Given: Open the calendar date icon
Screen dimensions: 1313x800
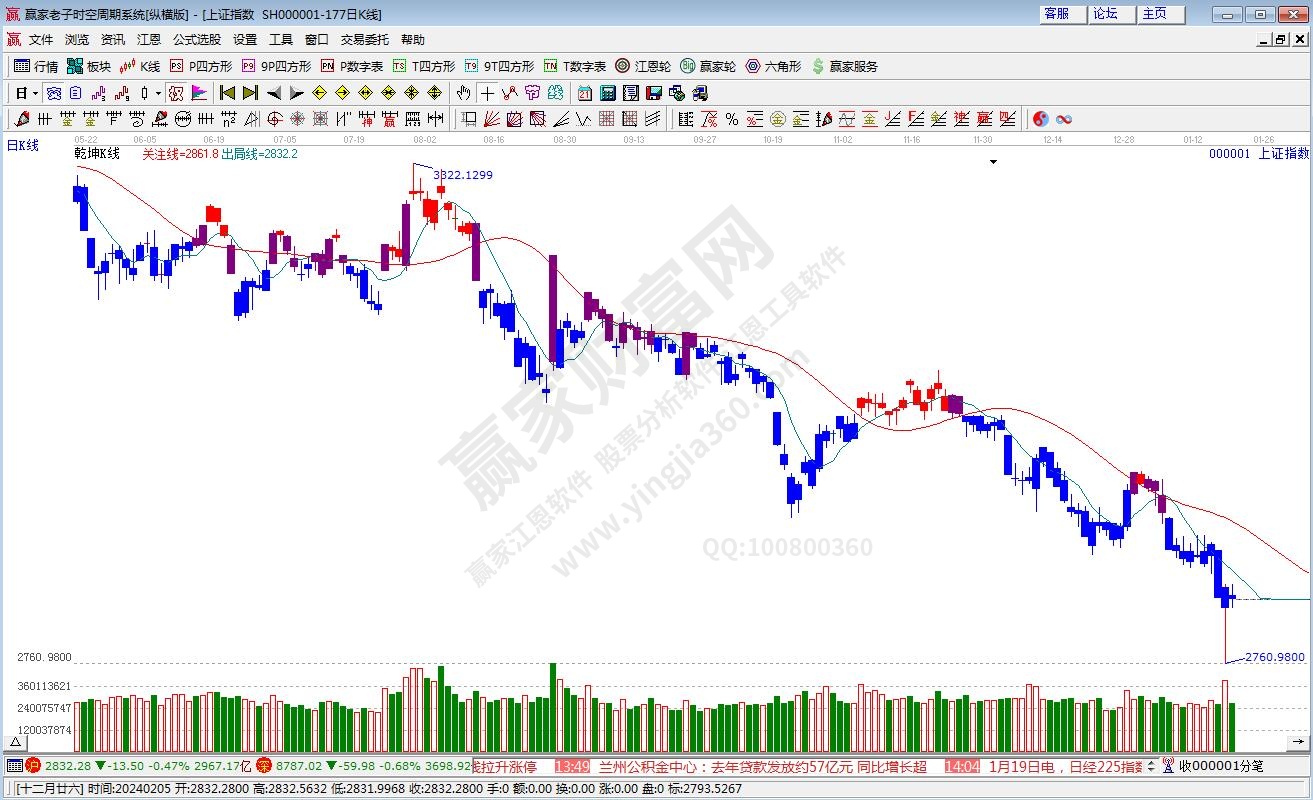Looking at the screenshot, I should (x=584, y=93).
